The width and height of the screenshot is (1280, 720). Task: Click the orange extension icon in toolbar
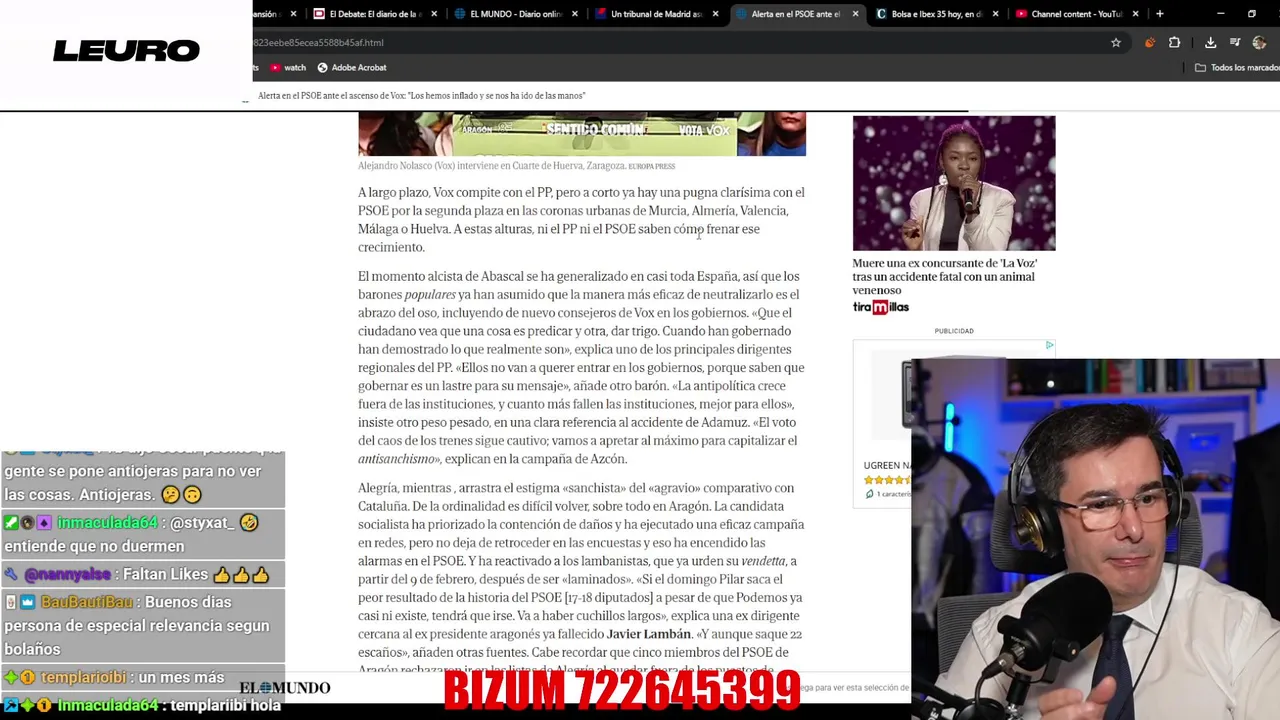click(x=1149, y=43)
